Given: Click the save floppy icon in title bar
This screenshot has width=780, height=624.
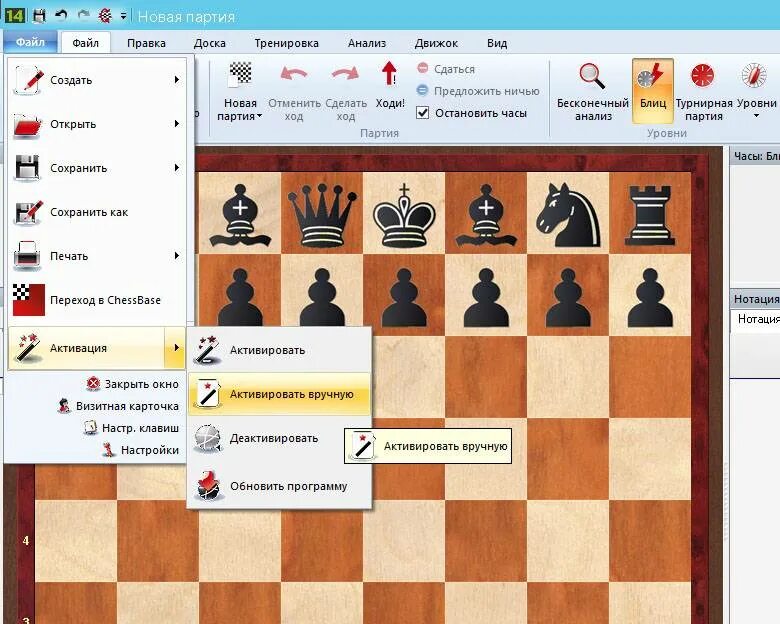Looking at the screenshot, I should [x=39, y=15].
